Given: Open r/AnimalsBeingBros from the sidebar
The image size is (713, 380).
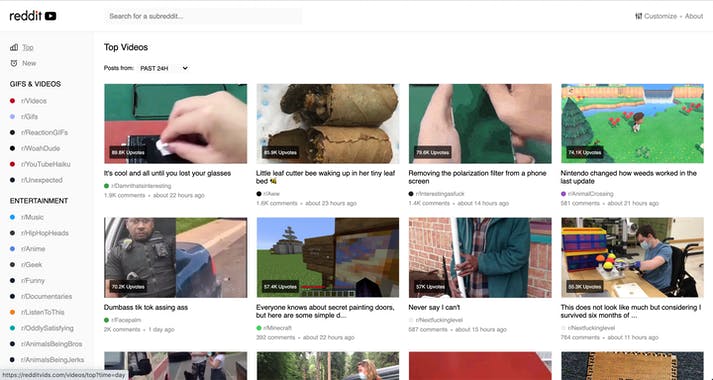Looking at the screenshot, I should (x=51, y=344).
